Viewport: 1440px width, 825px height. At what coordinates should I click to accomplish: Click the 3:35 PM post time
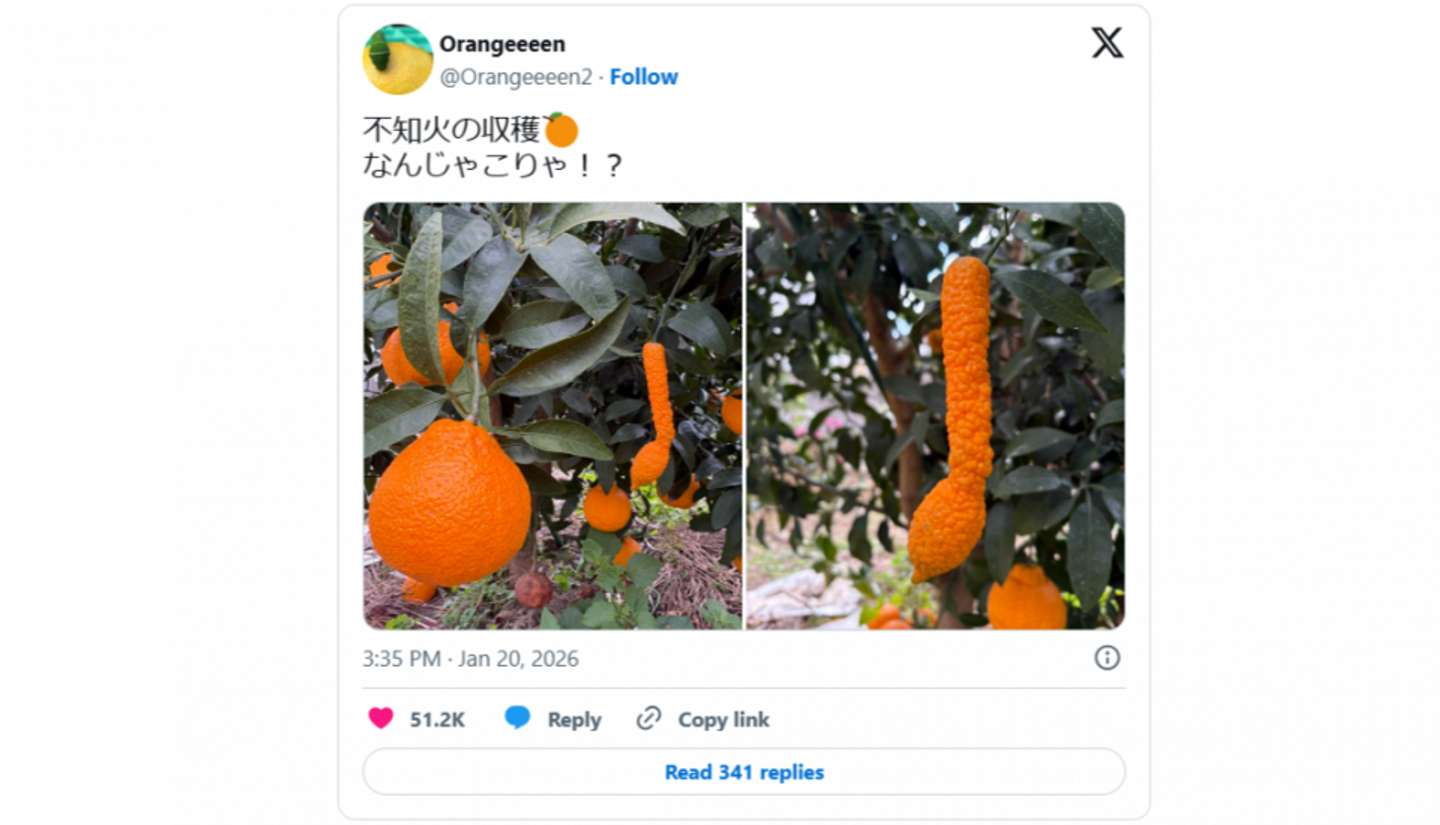pyautogui.click(x=402, y=659)
